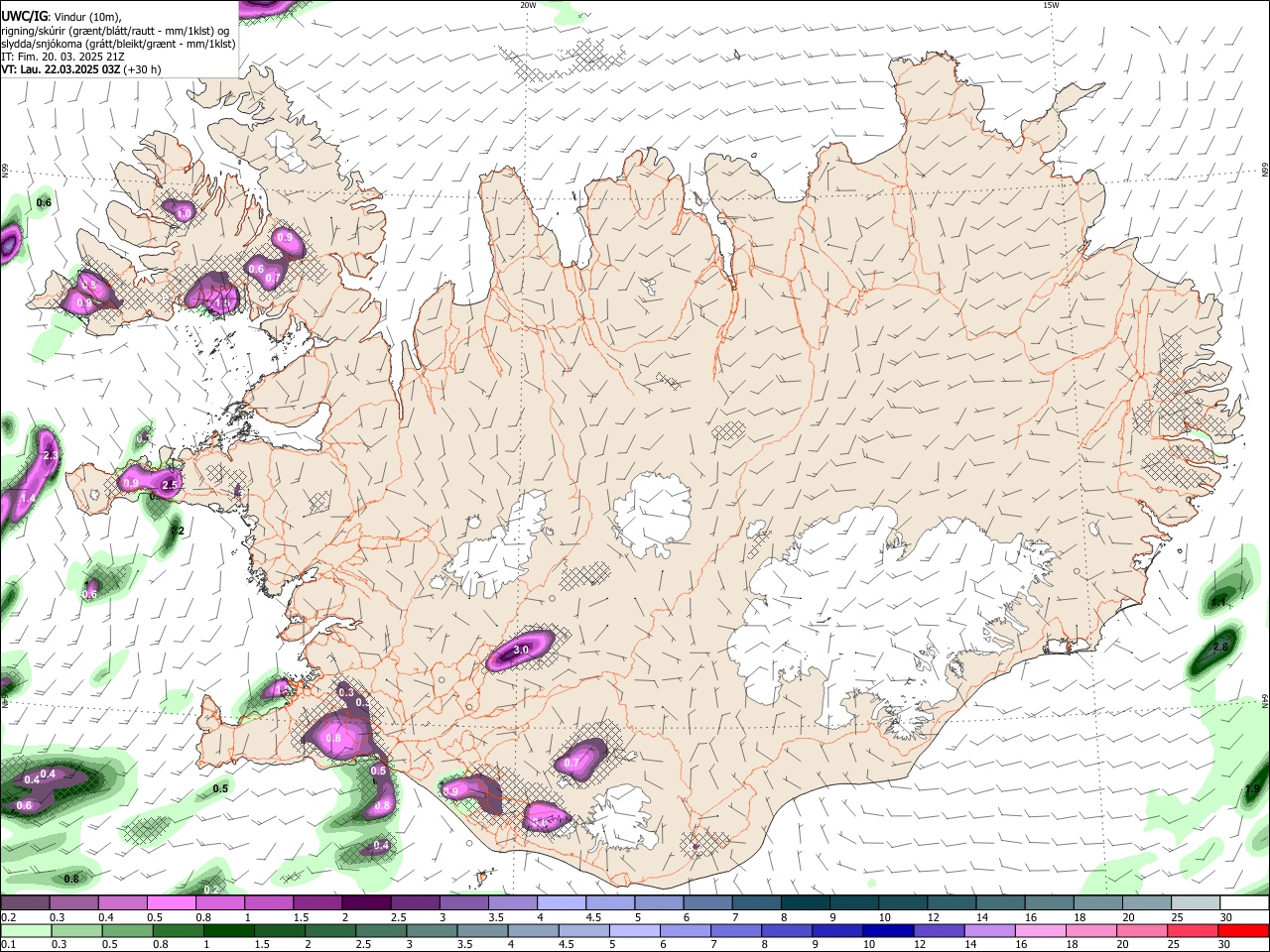The width and height of the screenshot is (1270, 952).
Task: Select the darkest purple upper swatch labeled 2
Action: (x=366, y=903)
